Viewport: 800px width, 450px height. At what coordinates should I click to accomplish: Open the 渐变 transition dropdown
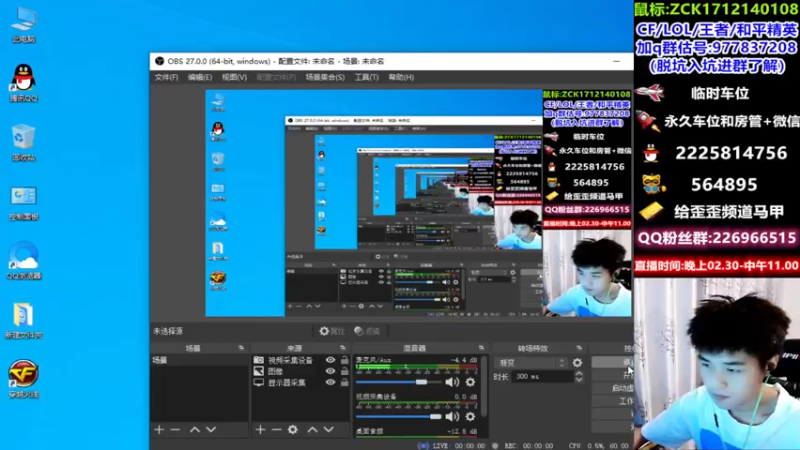531,363
